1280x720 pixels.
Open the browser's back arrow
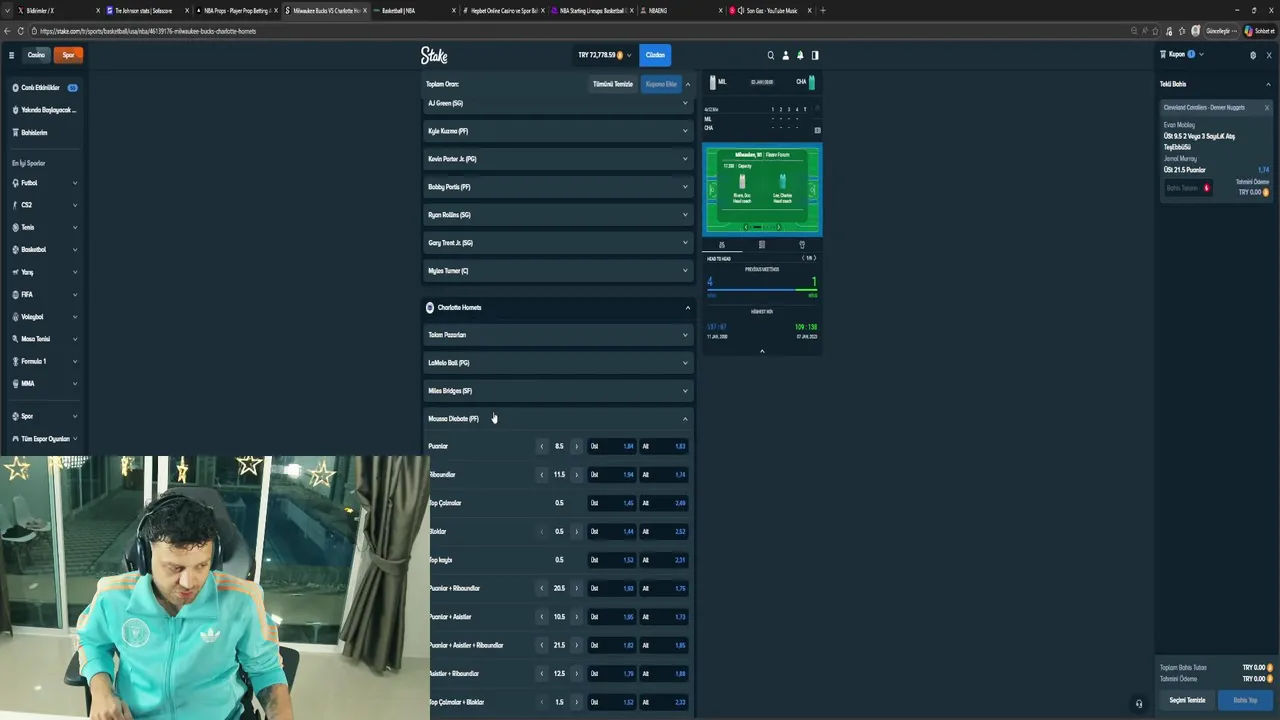[7, 31]
